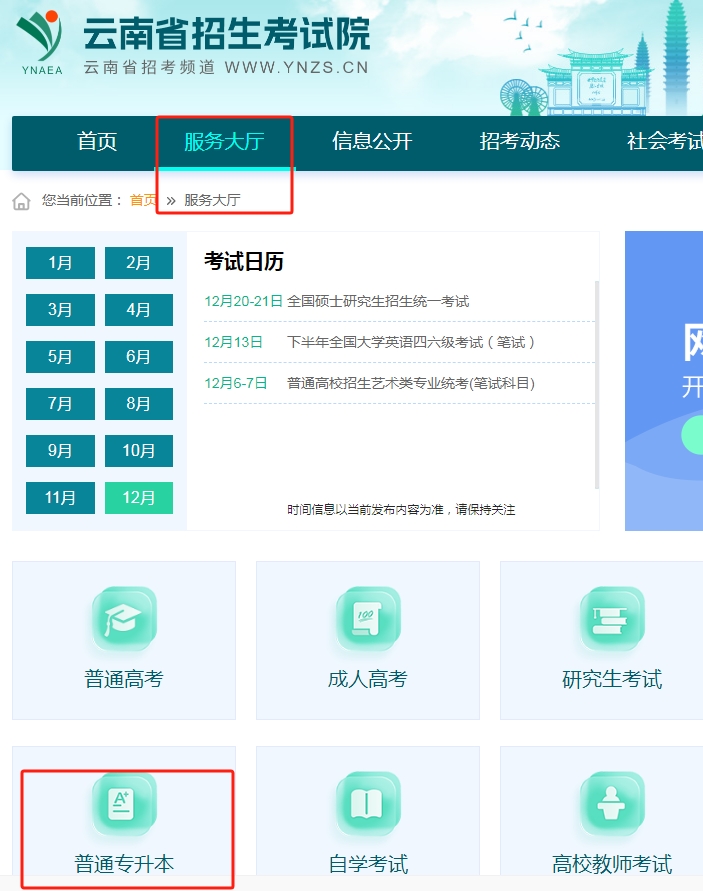Click the home icon in breadcrumb
Image resolution: width=703 pixels, height=891 pixels.
(21, 201)
